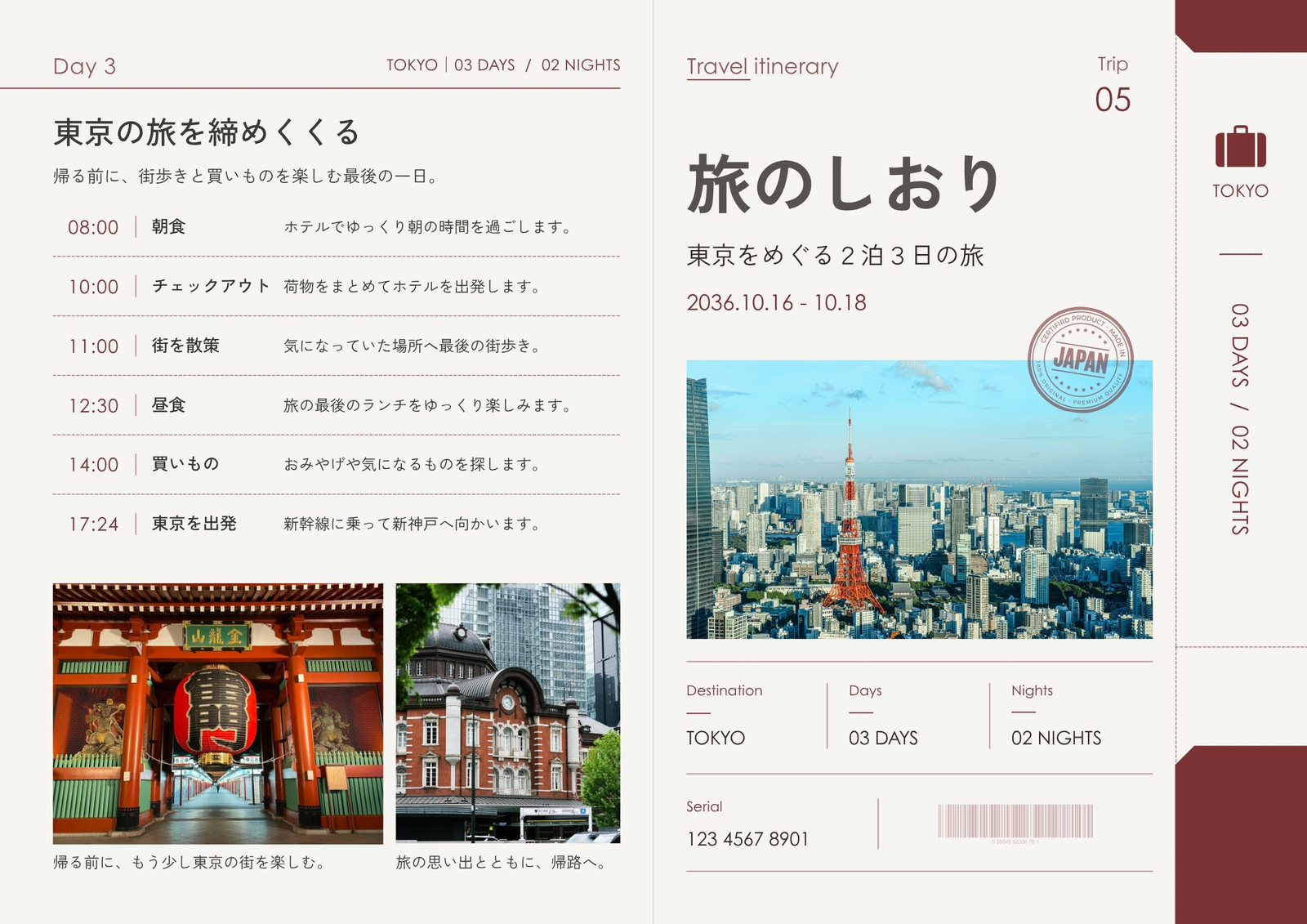Click the vertical 03 DAYS / 02 NIGHTS text

[x=1240, y=419]
